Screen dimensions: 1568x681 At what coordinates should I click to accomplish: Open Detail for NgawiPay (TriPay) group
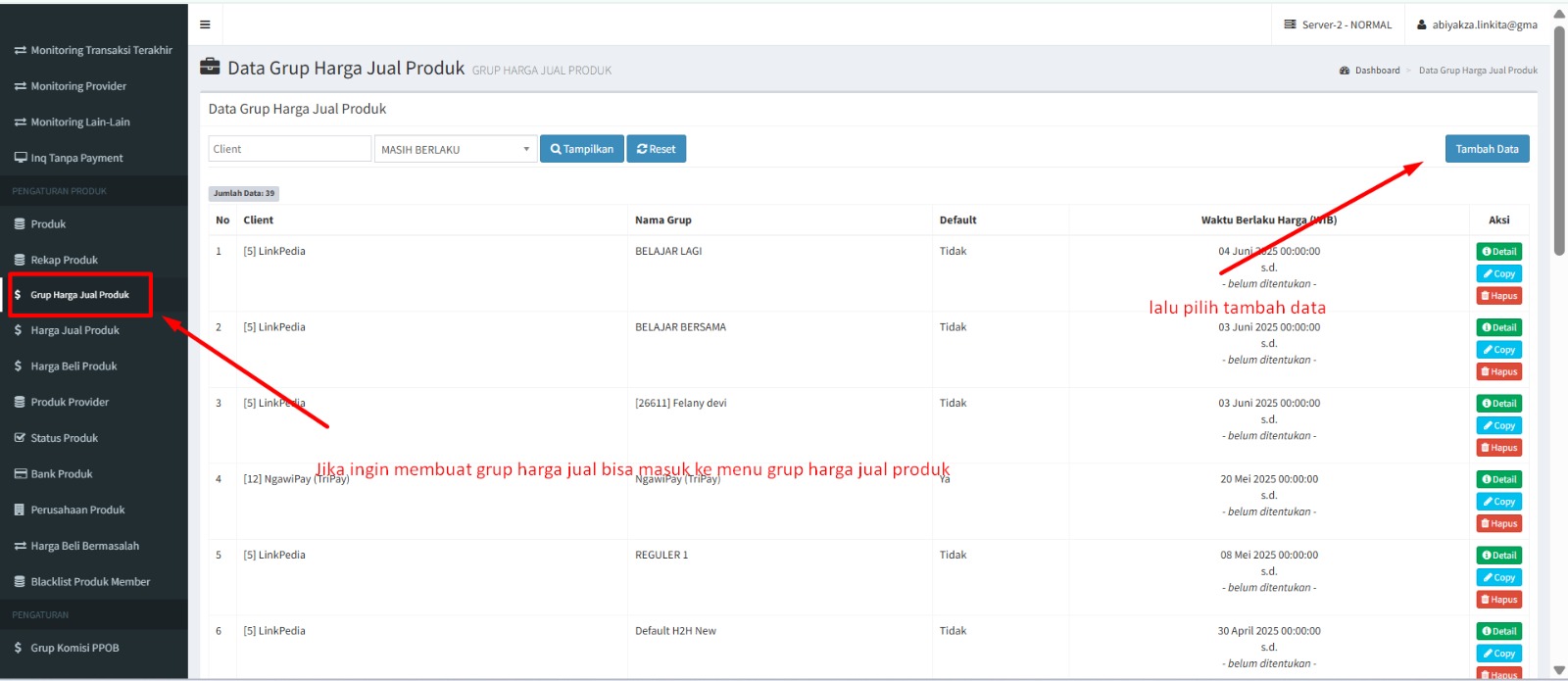(x=1499, y=479)
